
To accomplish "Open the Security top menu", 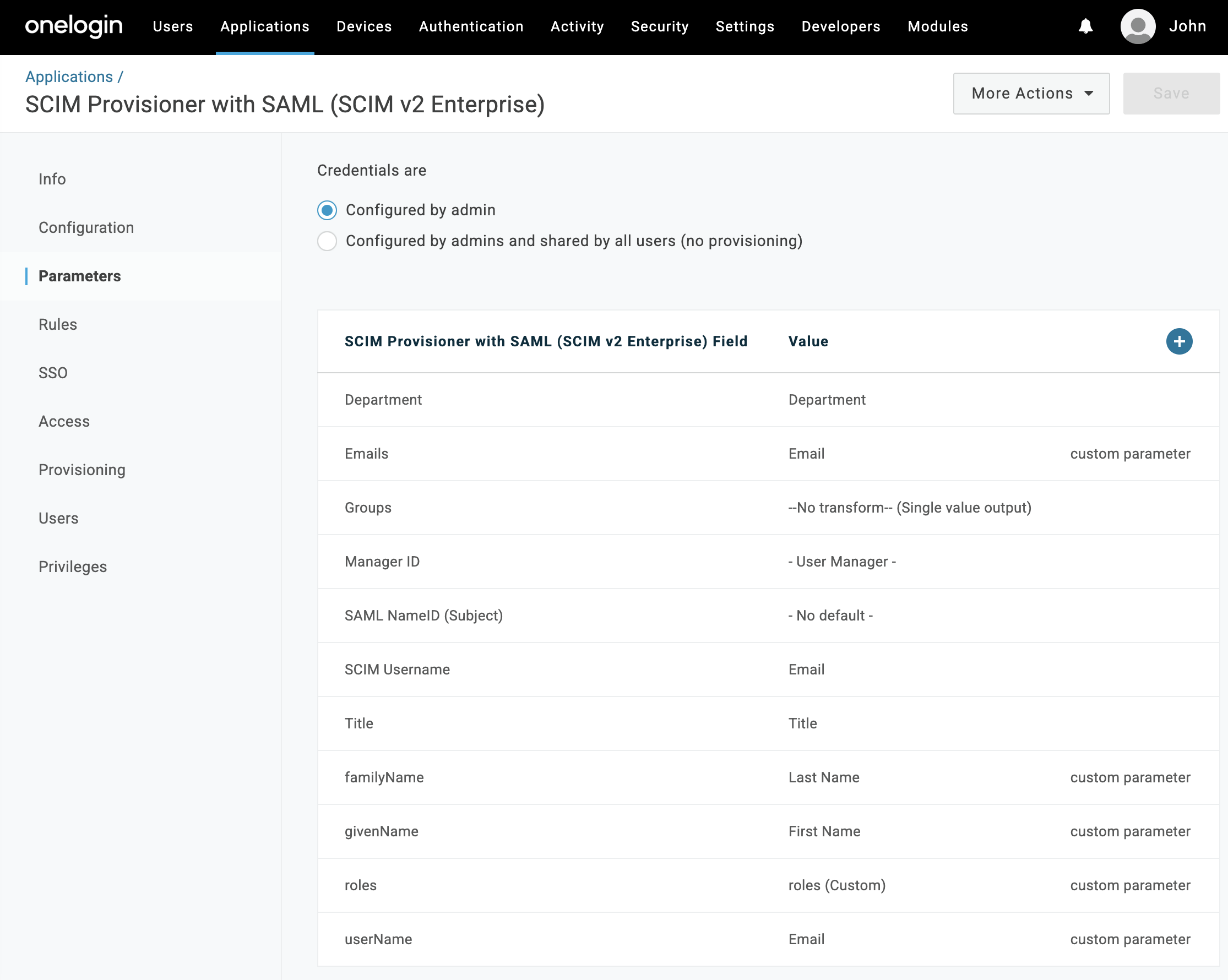I will click(x=660, y=26).
